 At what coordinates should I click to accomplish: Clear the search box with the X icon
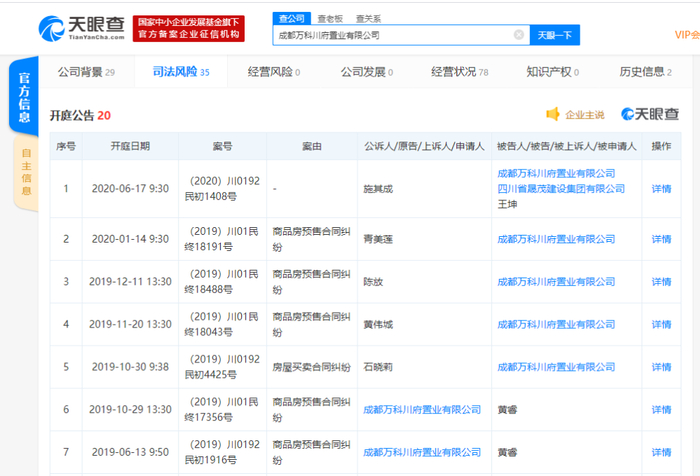tap(518, 35)
